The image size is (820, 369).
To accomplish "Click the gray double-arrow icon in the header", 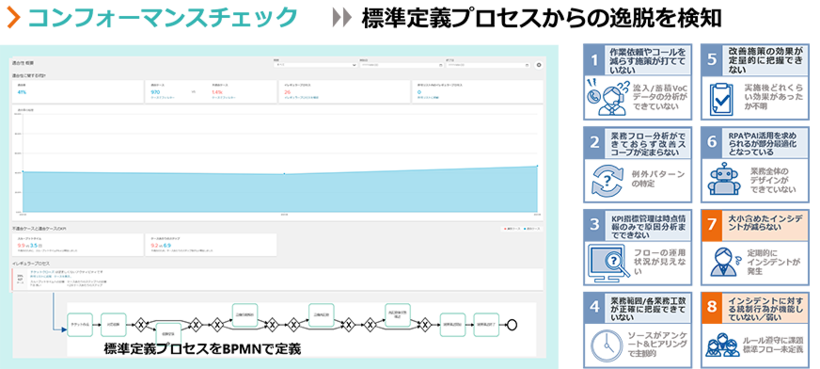I will (x=343, y=18).
